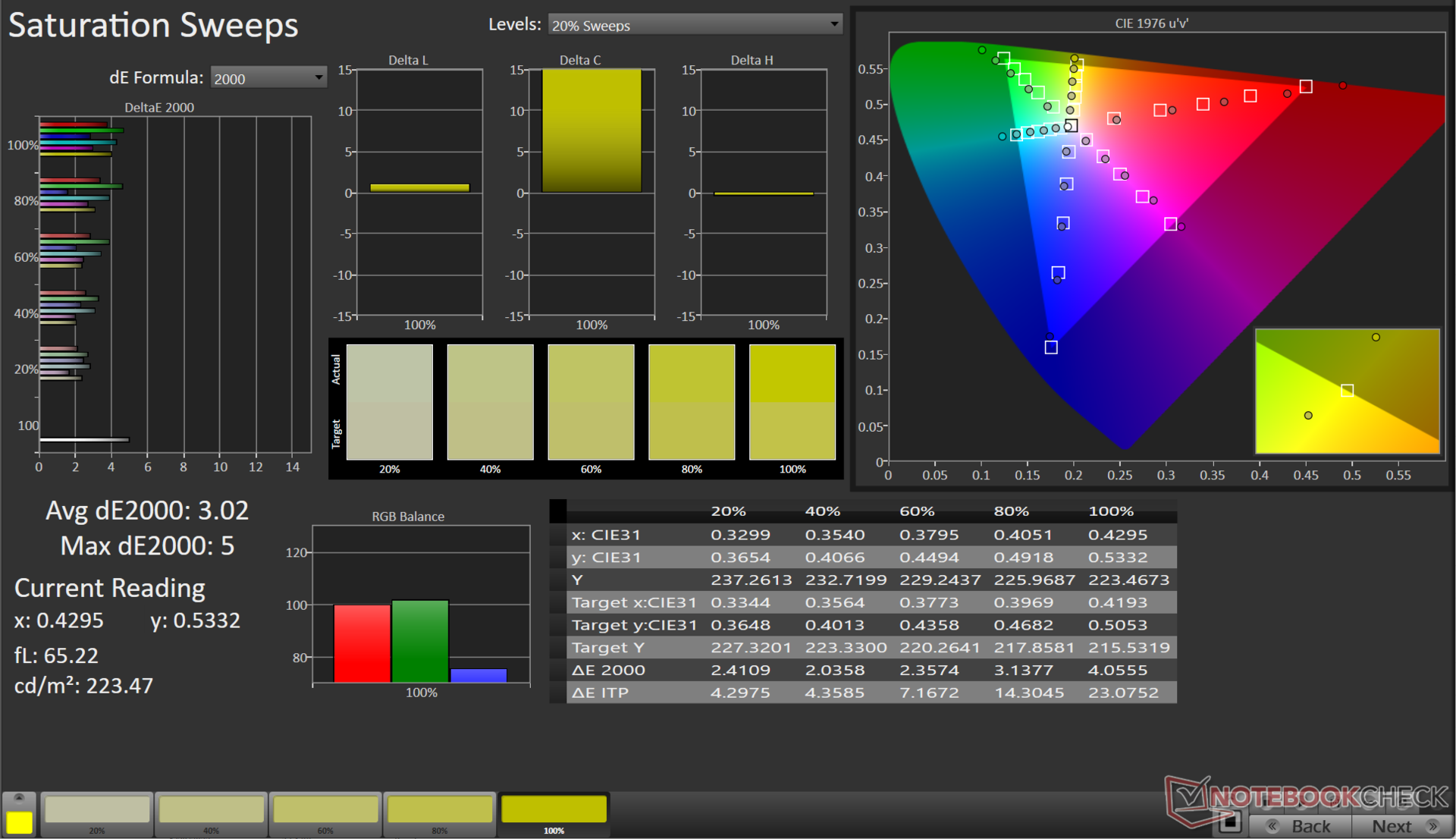
Task: Open the dE Formula dropdown
Action: pyautogui.click(x=268, y=78)
